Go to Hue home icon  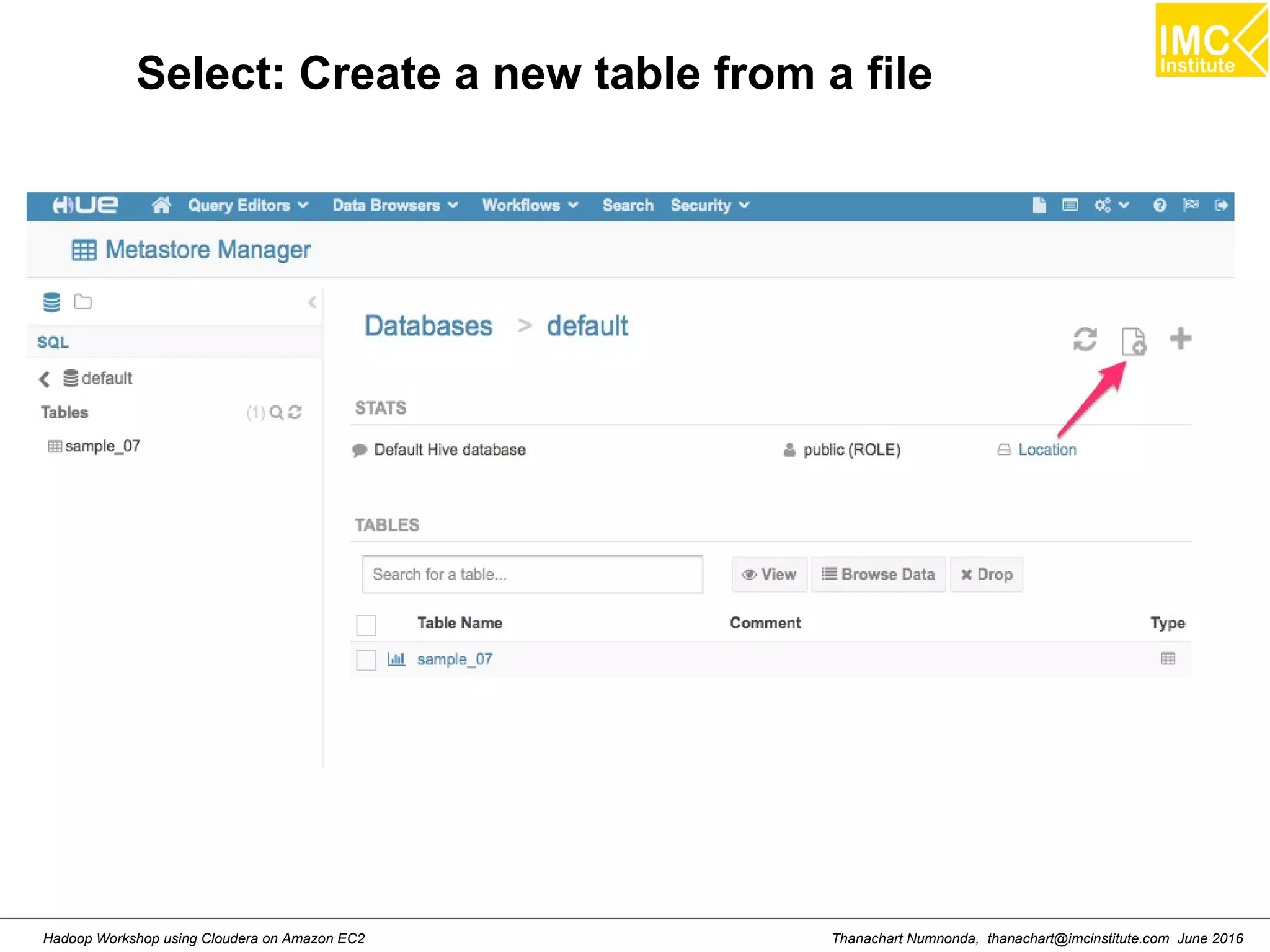click(x=161, y=205)
